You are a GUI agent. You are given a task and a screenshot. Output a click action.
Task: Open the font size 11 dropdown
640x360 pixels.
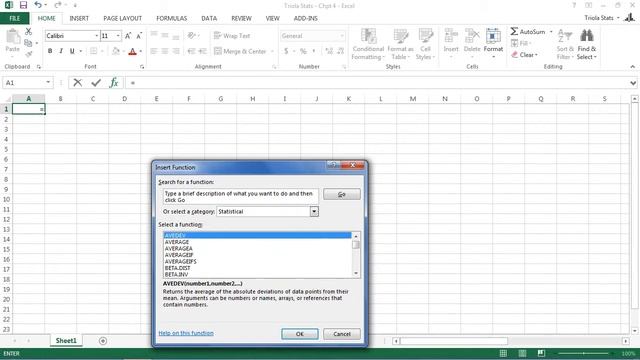tap(118, 36)
